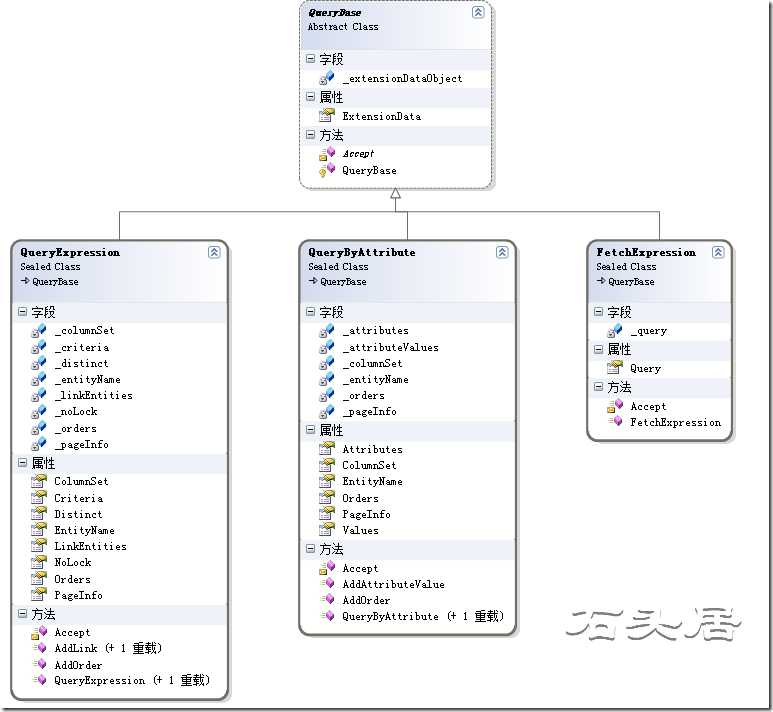Click QueryBase base-type link in QueryByAttribute
Screen dimensions: 773x712
click(343, 282)
